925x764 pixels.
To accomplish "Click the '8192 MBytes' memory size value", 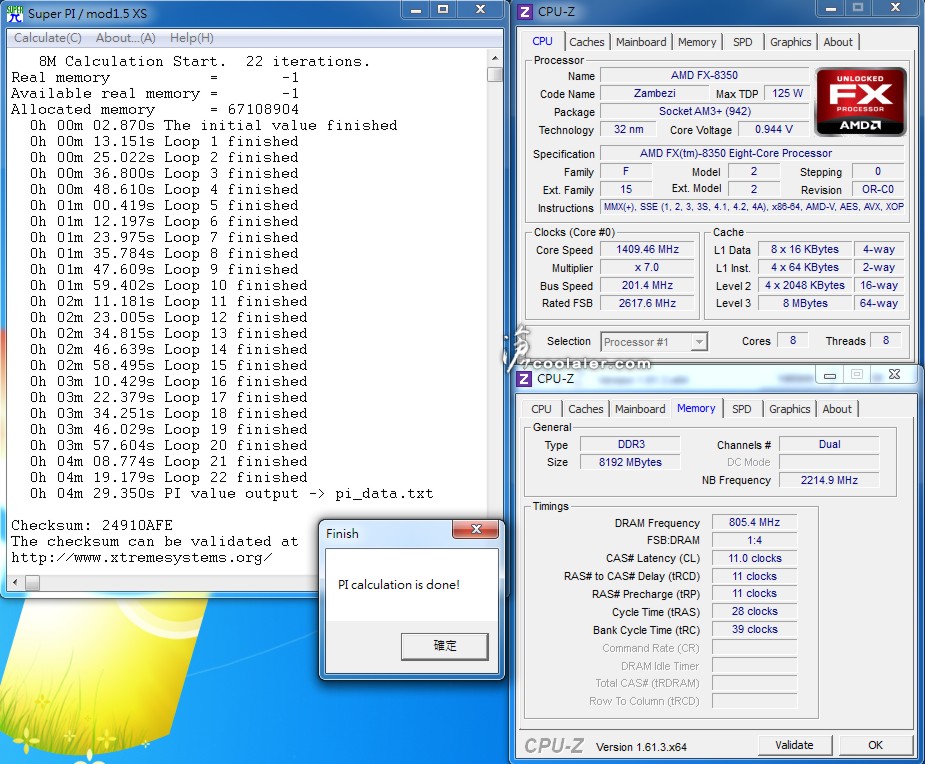I will tap(631, 463).
